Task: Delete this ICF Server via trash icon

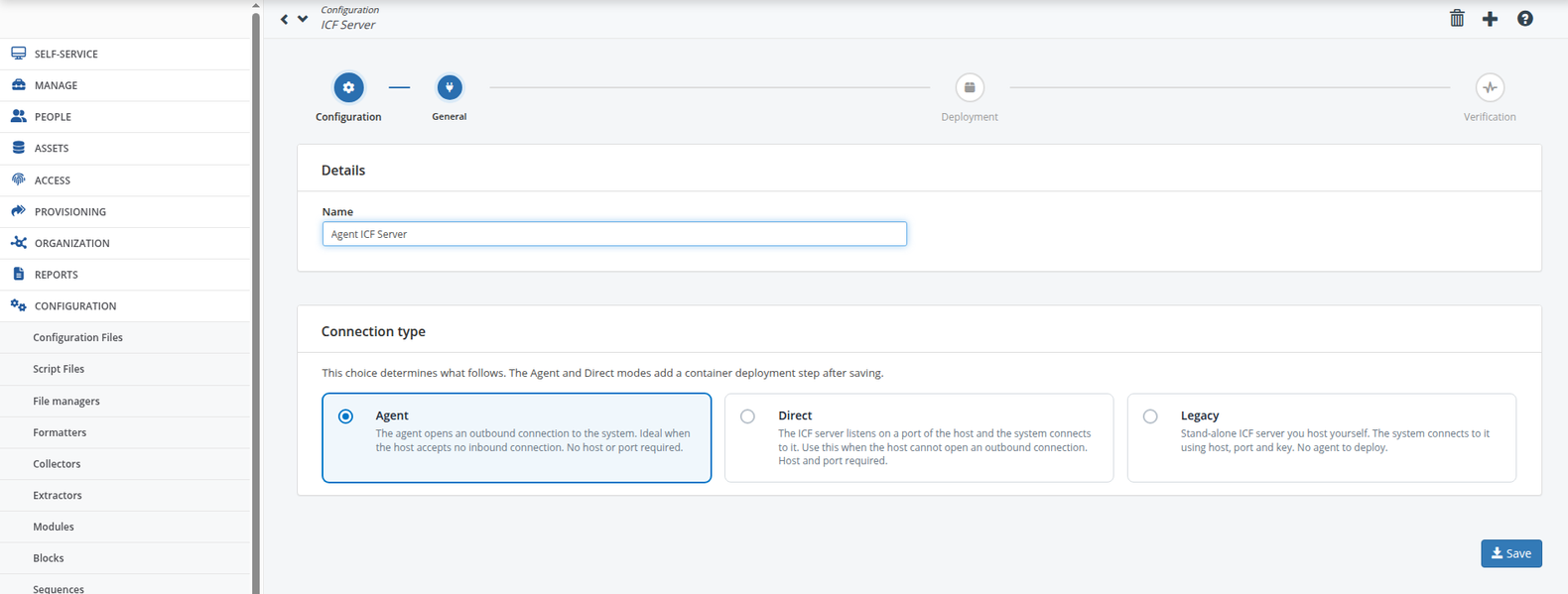Action: coord(1457,19)
